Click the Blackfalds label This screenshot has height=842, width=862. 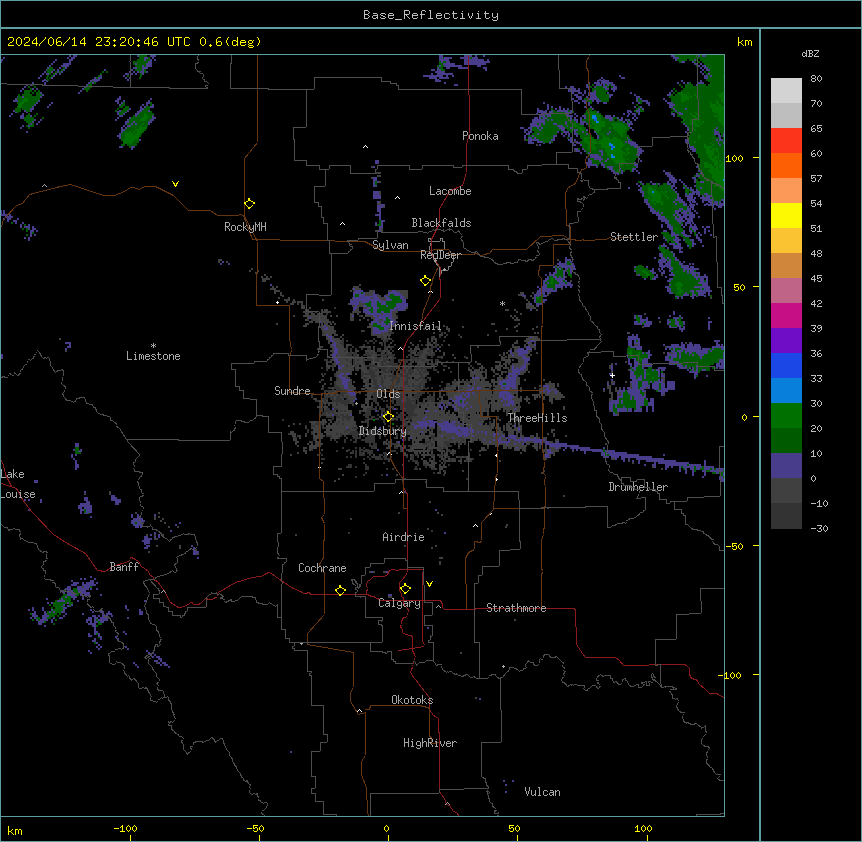441,223
